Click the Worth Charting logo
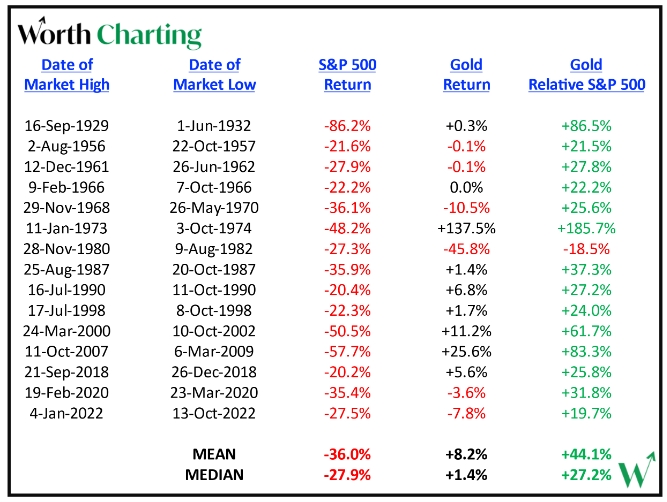 tap(110, 35)
